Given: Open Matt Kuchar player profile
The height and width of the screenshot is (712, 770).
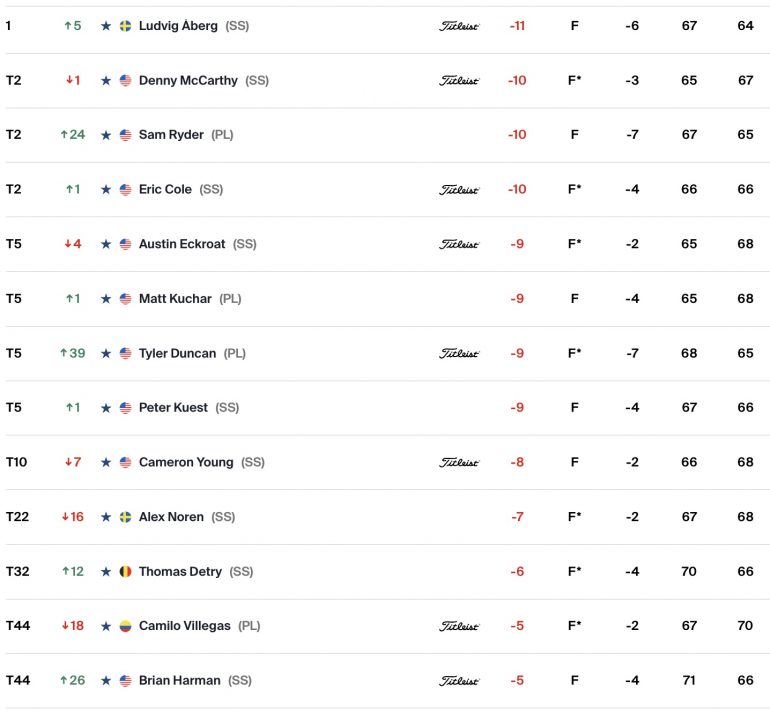Looking at the screenshot, I should 175,299.
